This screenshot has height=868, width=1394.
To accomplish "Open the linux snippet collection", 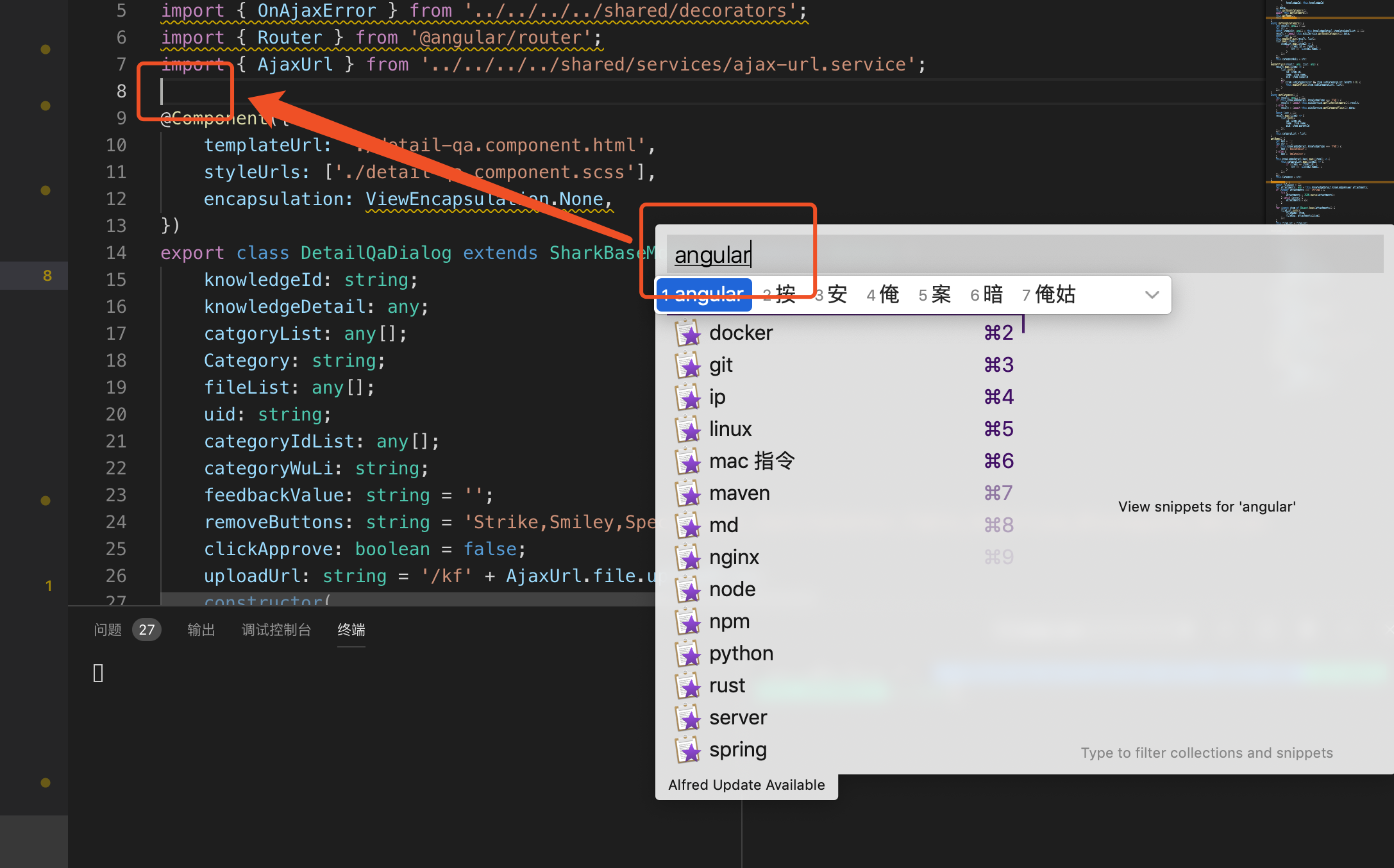I will point(730,428).
